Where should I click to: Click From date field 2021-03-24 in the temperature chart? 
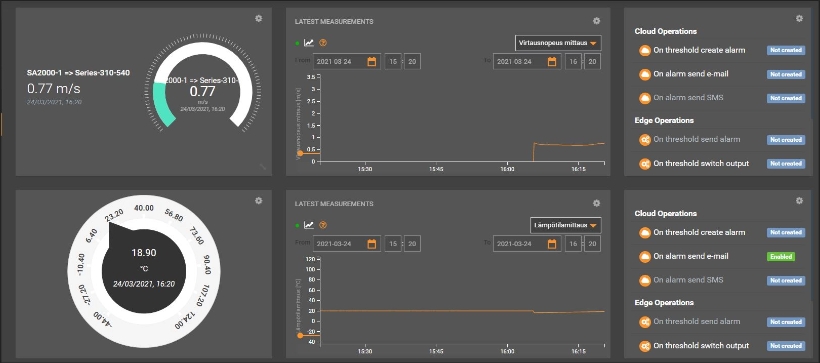click(x=346, y=244)
